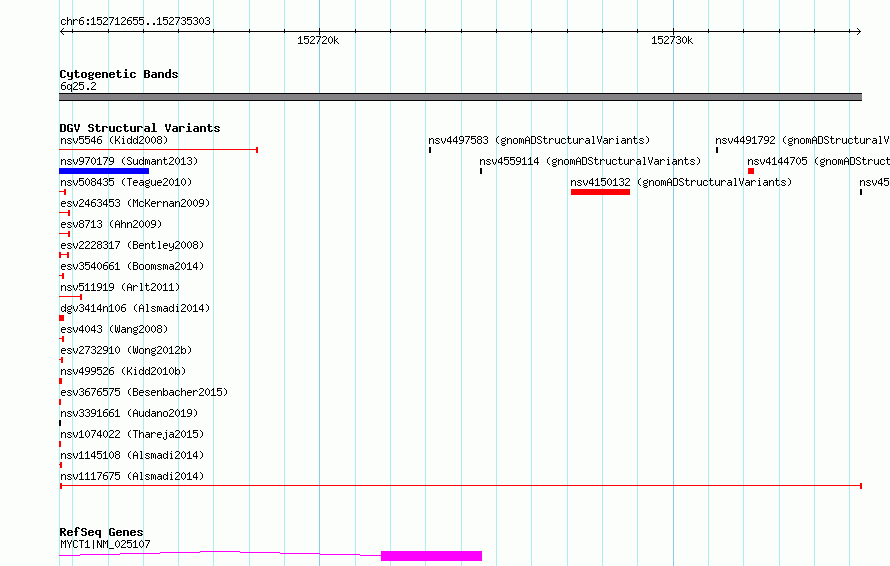Image resolution: width=890 pixels, height=566 pixels.
Task: Open esv2228317 (Bentley2008) entry
Action: (x=132, y=245)
